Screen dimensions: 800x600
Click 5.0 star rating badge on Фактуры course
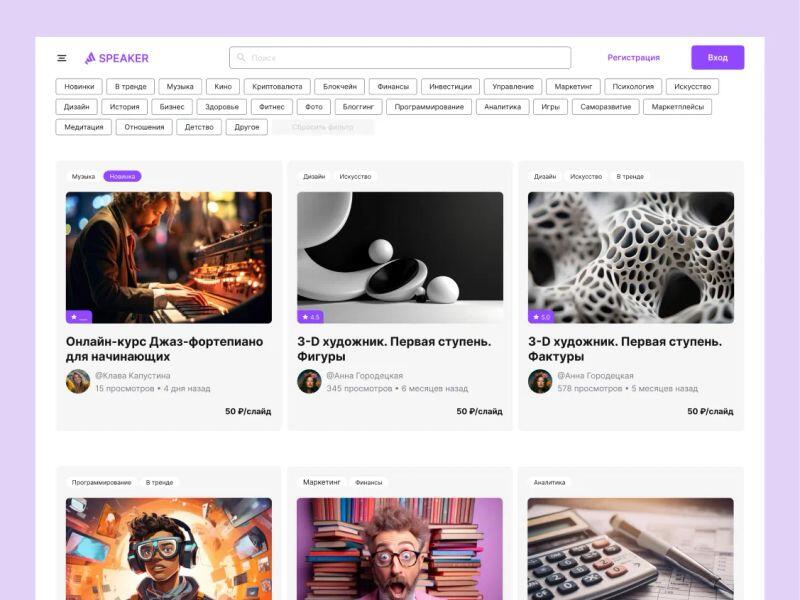541,317
